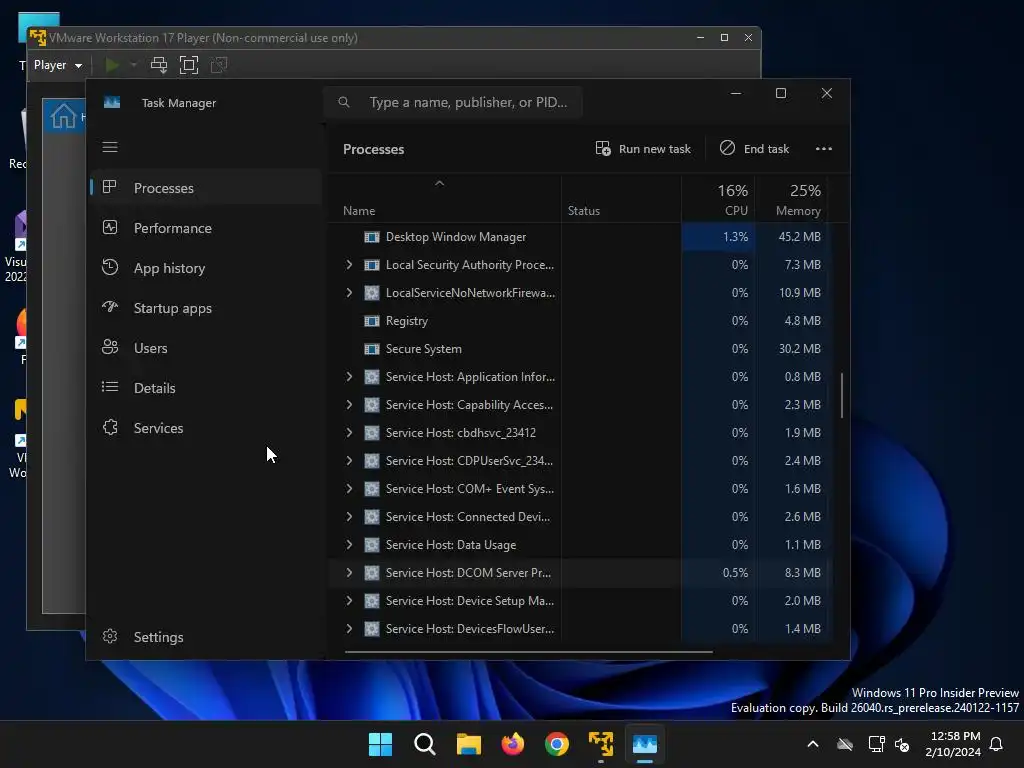Viewport: 1024px width, 768px height.
Task: Sort by Status column header
Action: pyautogui.click(x=621, y=199)
